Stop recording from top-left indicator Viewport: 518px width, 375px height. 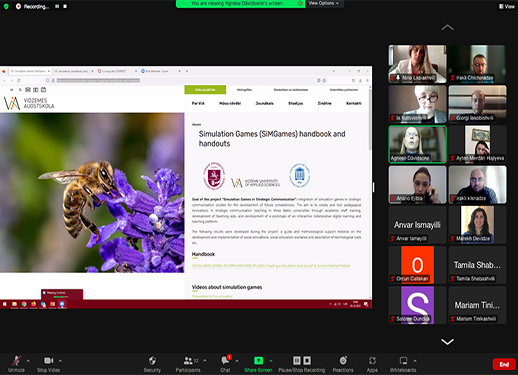[x=65, y=6]
